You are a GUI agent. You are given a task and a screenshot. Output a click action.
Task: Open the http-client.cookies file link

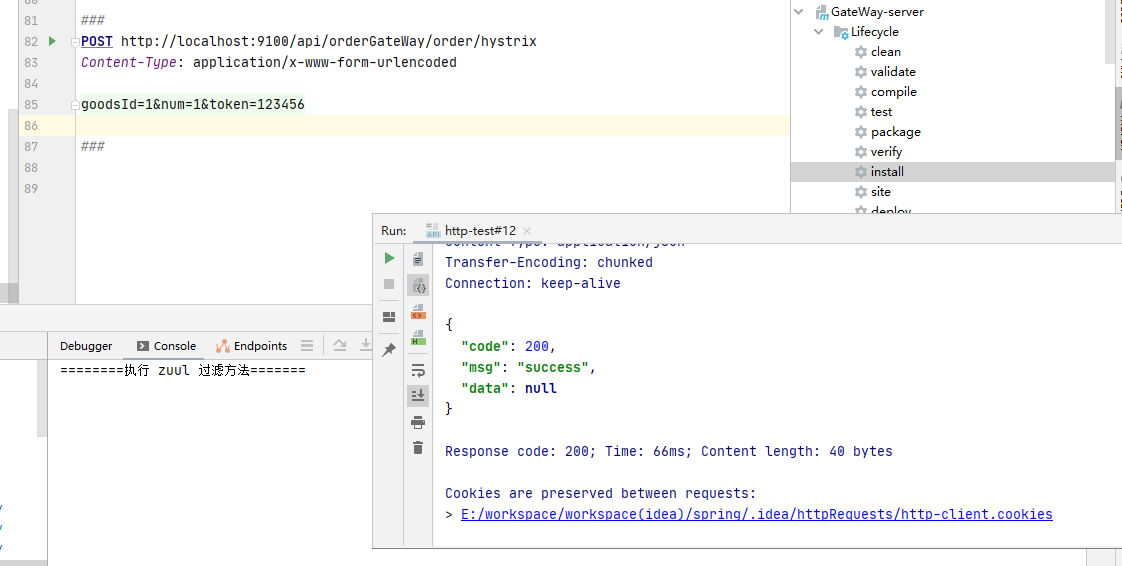click(x=756, y=514)
